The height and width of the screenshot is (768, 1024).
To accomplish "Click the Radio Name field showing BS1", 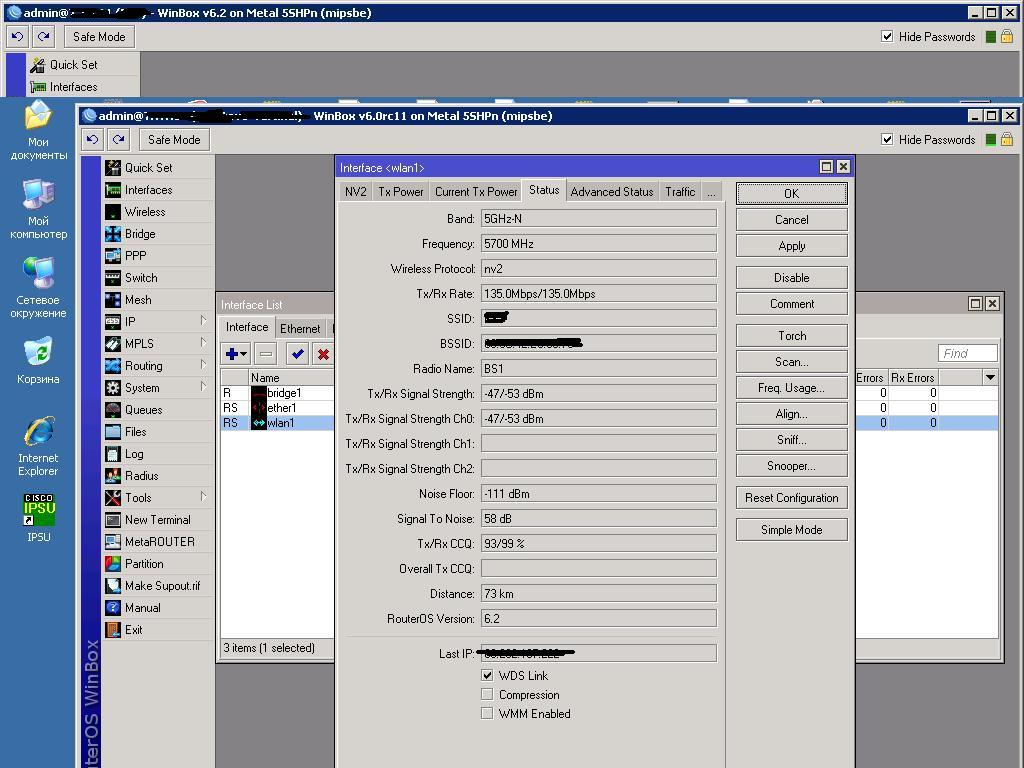I will [x=599, y=368].
